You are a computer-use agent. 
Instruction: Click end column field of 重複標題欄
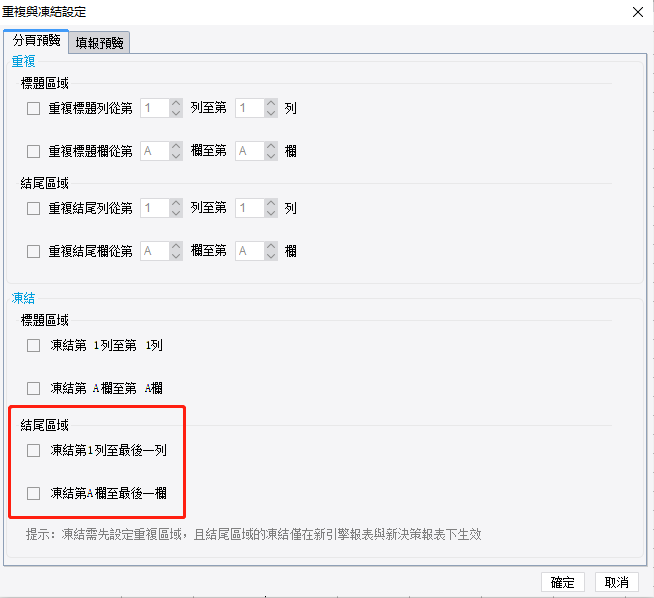250,151
